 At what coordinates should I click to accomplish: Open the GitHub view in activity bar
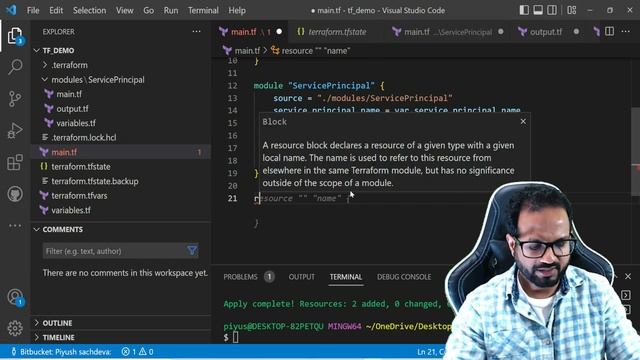(x=15, y=194)
